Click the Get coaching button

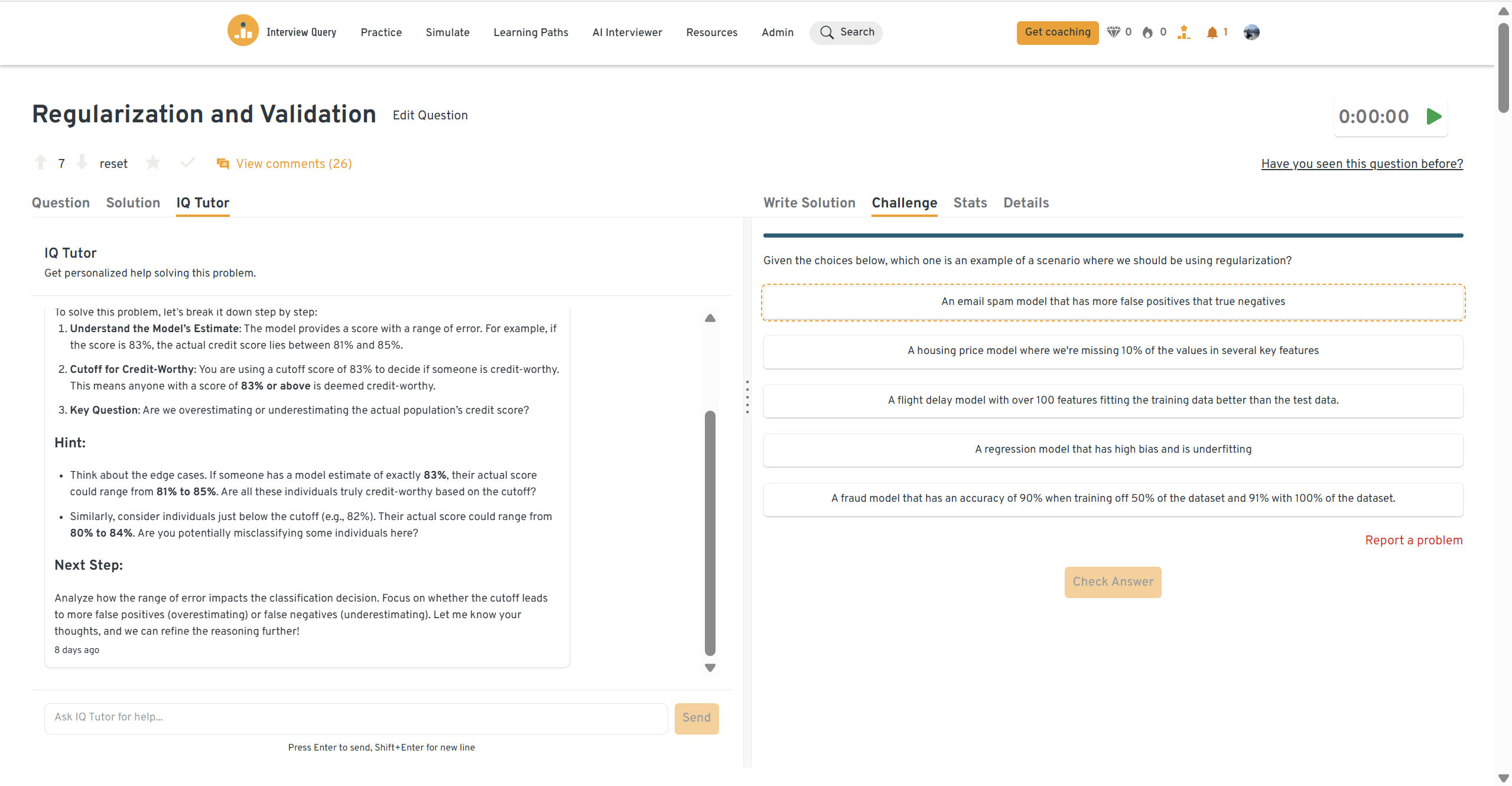pos(1057,33)
